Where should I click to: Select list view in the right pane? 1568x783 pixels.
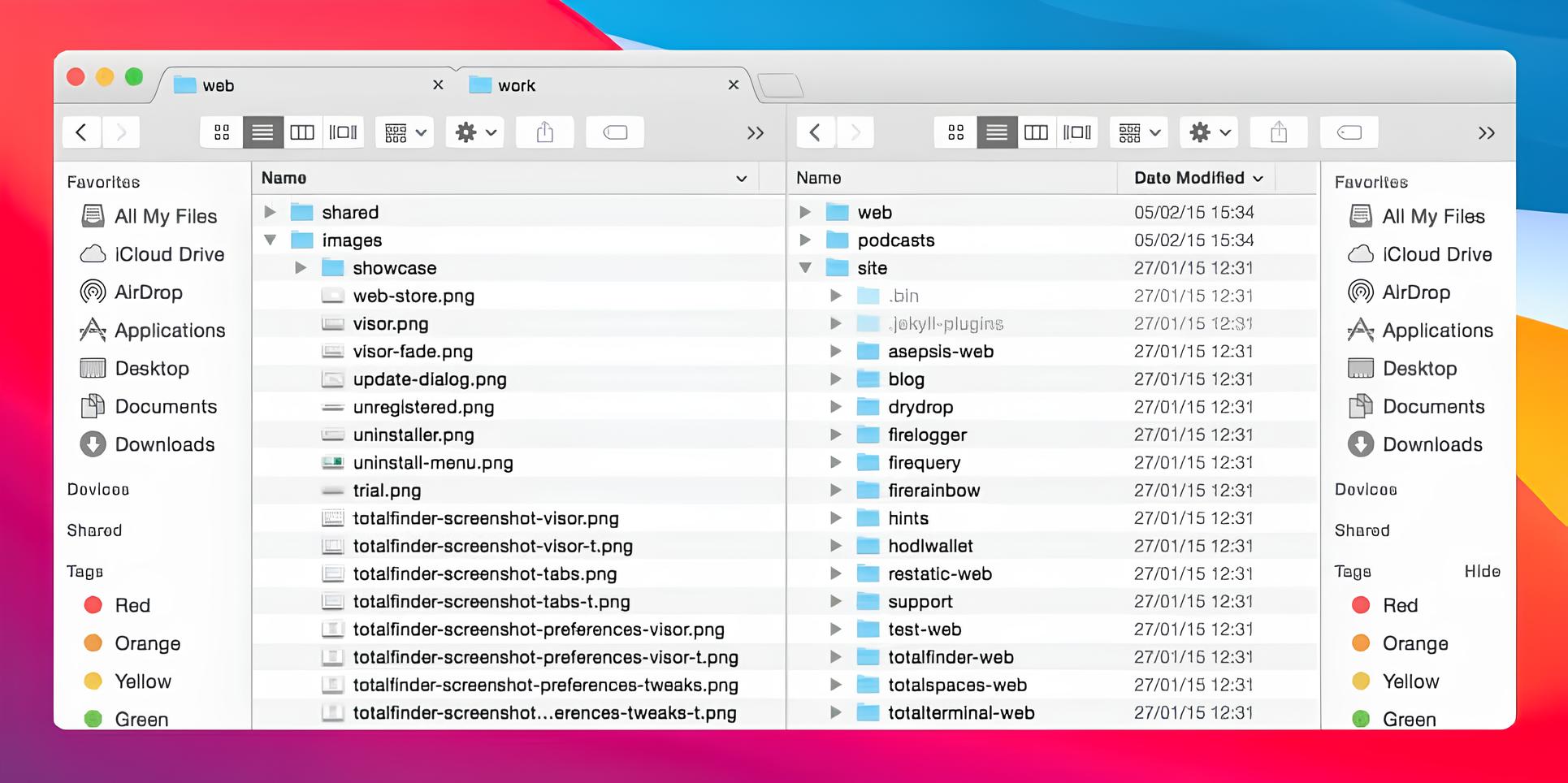coord(996,132)
